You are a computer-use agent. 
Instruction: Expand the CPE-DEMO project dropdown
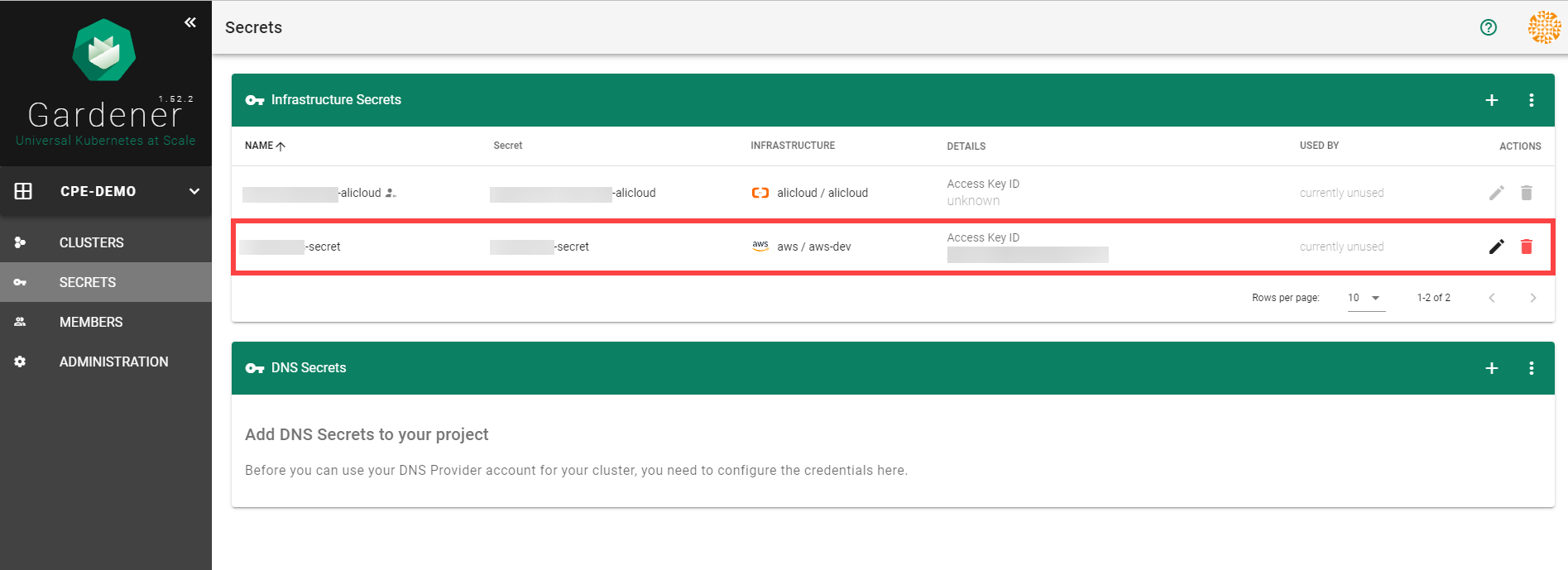[x=194, y=191]
